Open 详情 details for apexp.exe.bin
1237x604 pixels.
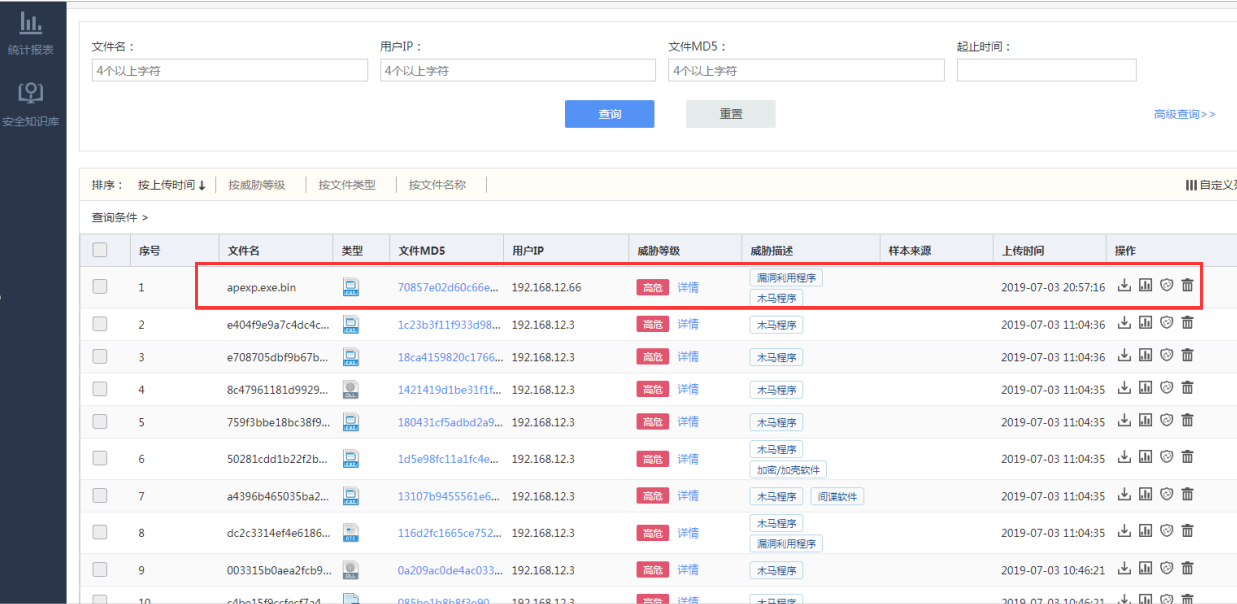[x=688, y=287]
